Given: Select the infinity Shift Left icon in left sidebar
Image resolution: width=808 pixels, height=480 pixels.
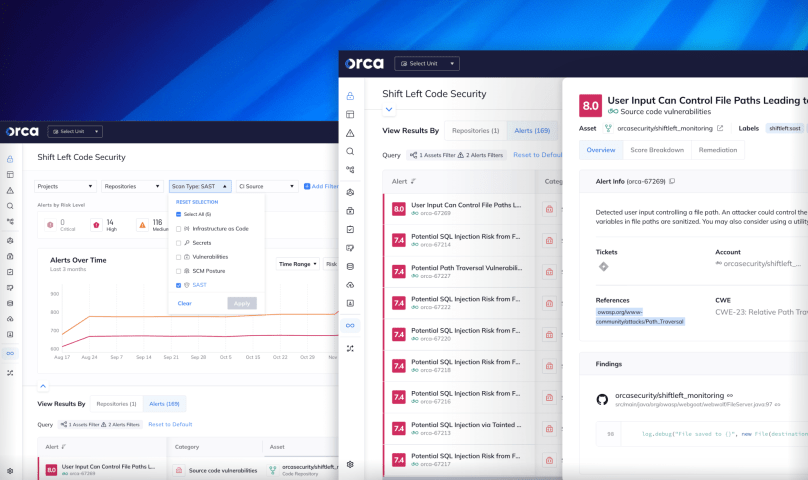Looking at the screenshot, I should (10, 353).
